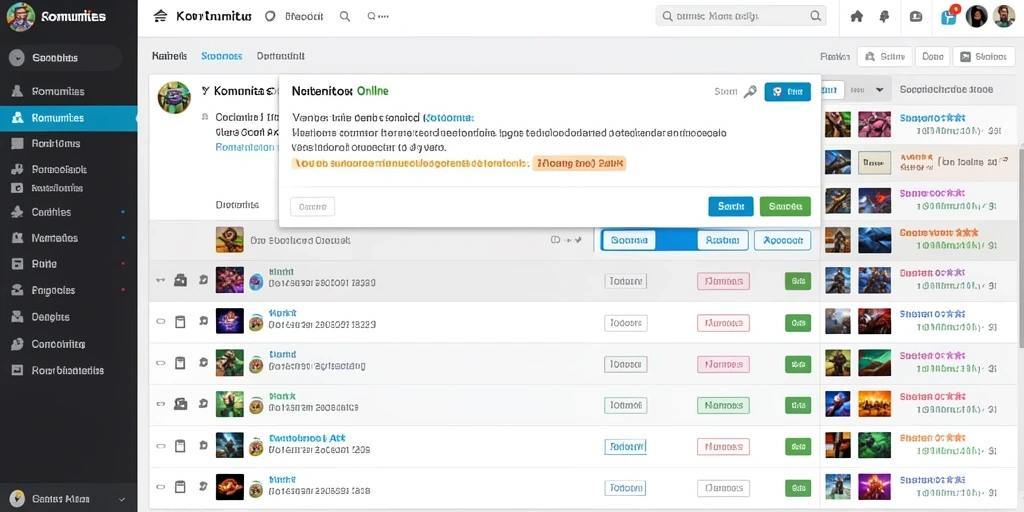Toggle the oval checkbox in the Davtobnoo Att row

[161, 446]
